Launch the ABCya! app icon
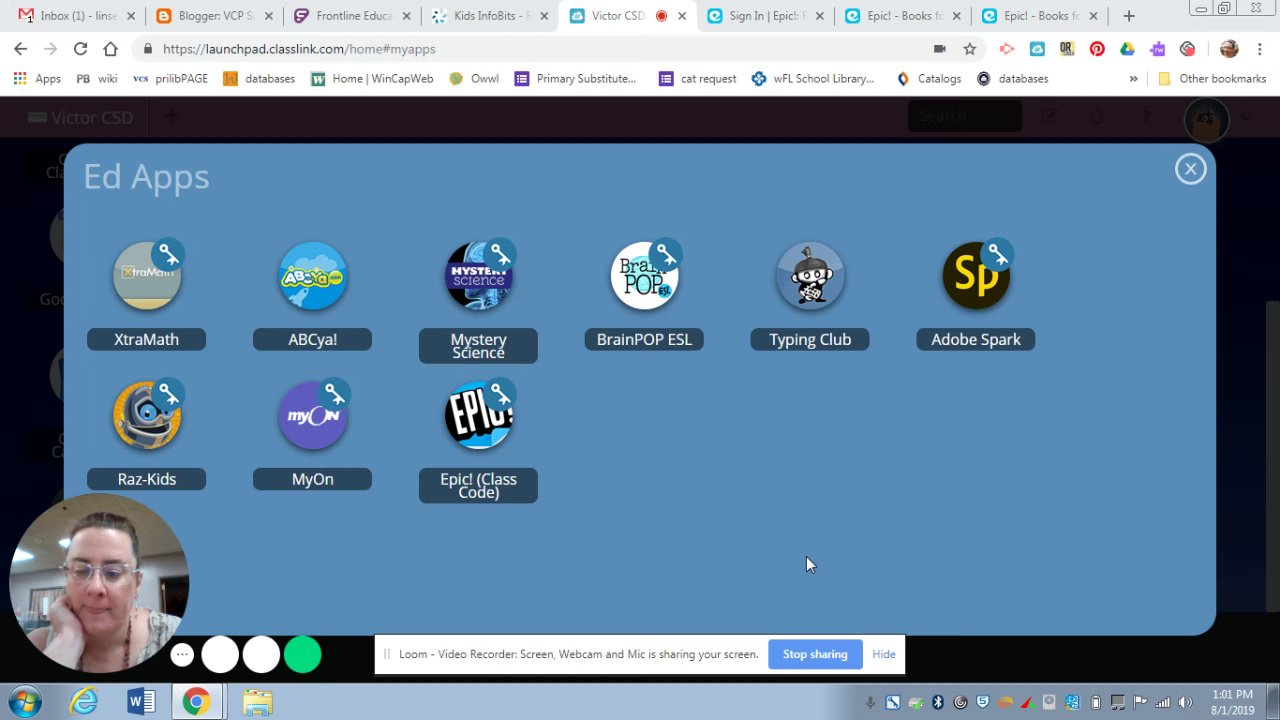Image resolution: width=1280 pixels, height=720 pixels. tap(313, 276)
